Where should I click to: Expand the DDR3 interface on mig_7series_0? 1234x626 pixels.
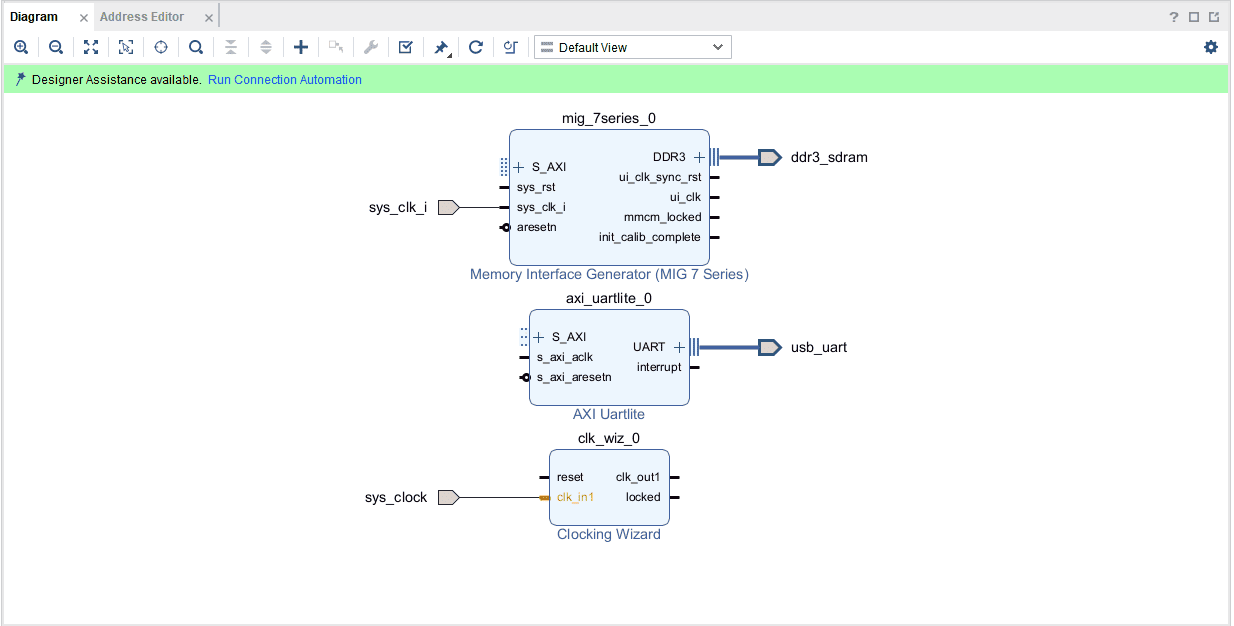point(699,157)
